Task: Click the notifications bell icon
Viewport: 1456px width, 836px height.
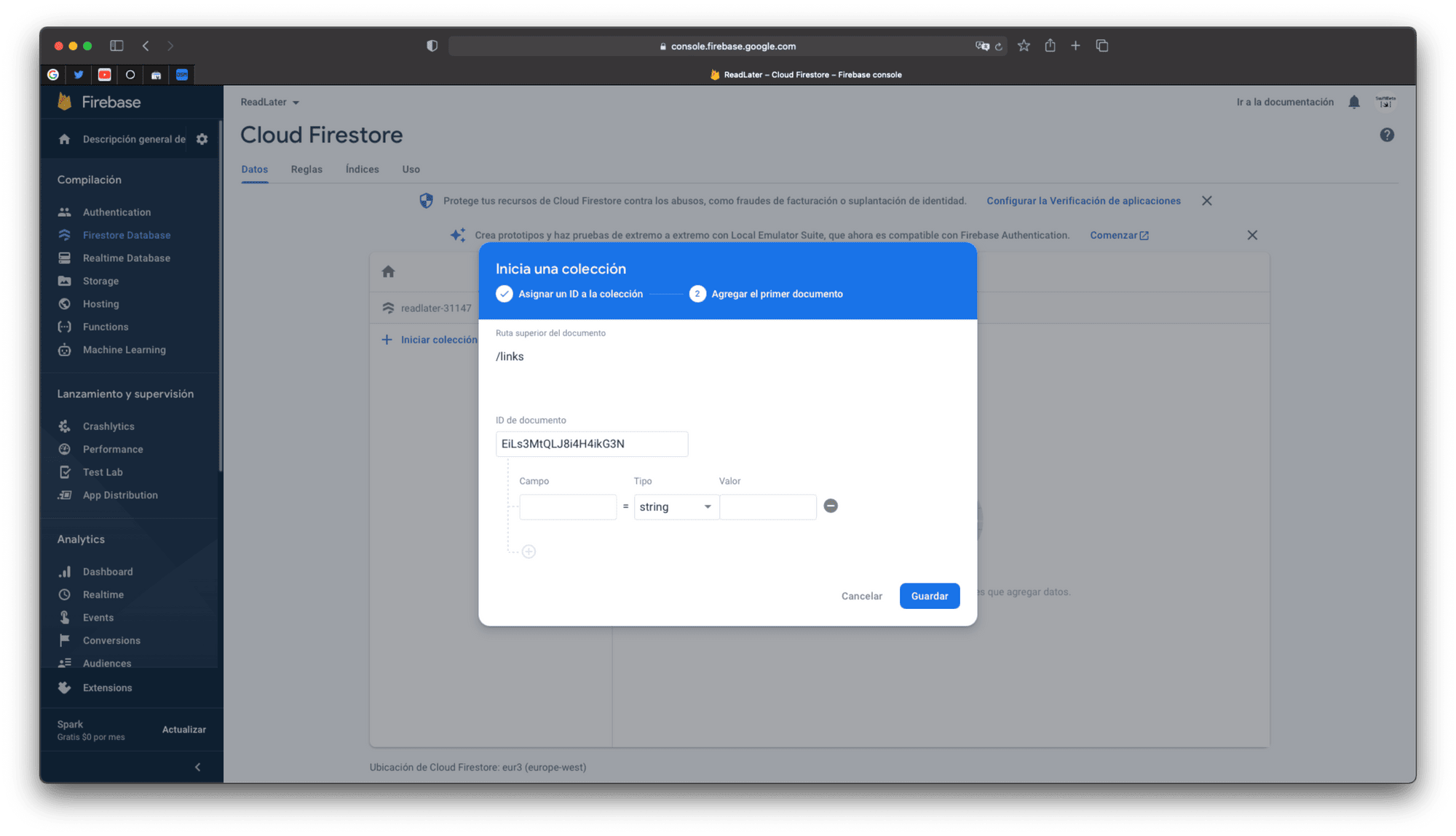Action: (x=1353, y=102)
